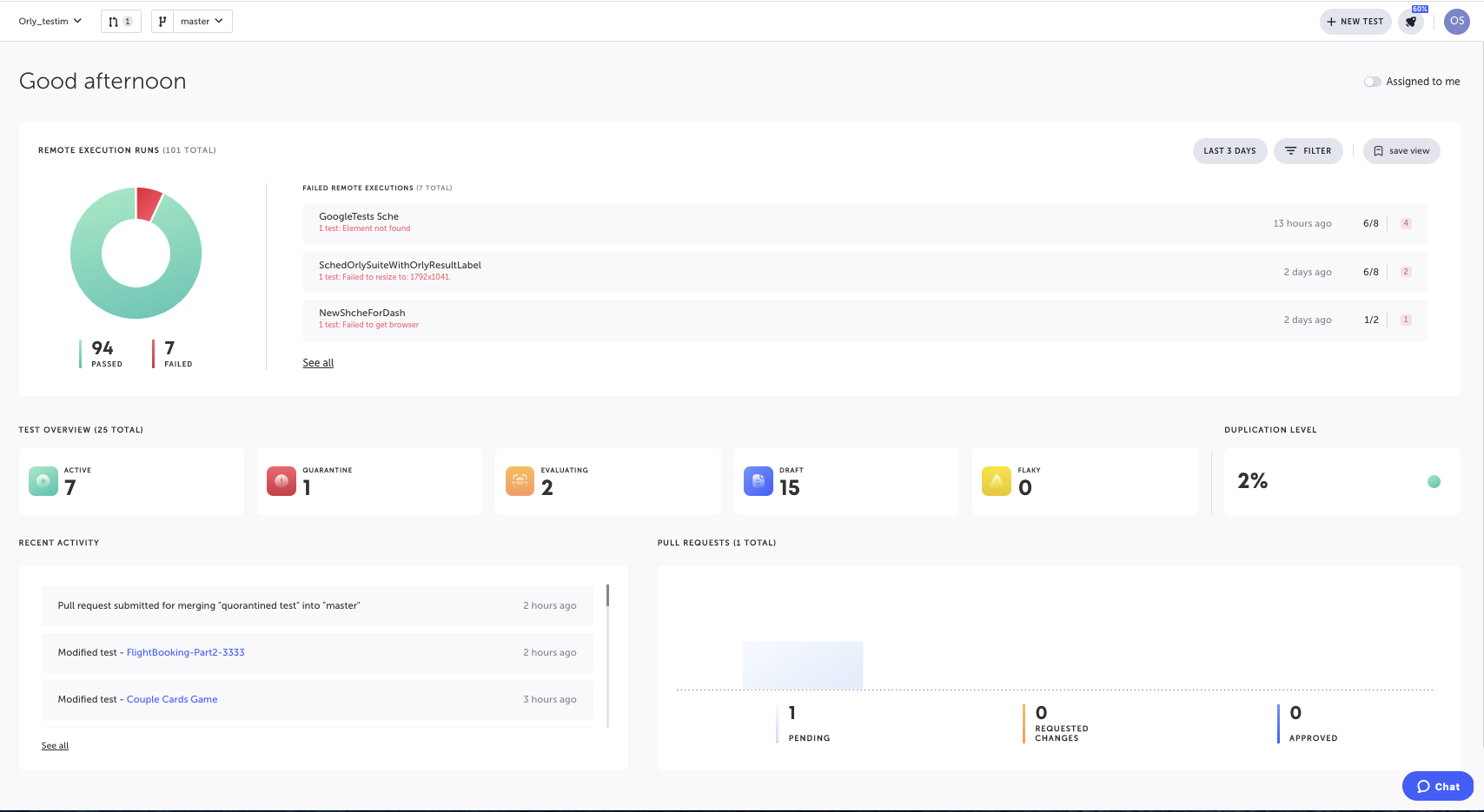Click the Draft tests icon
This screenshot has height=812, width=1484.
coord(758,480)
